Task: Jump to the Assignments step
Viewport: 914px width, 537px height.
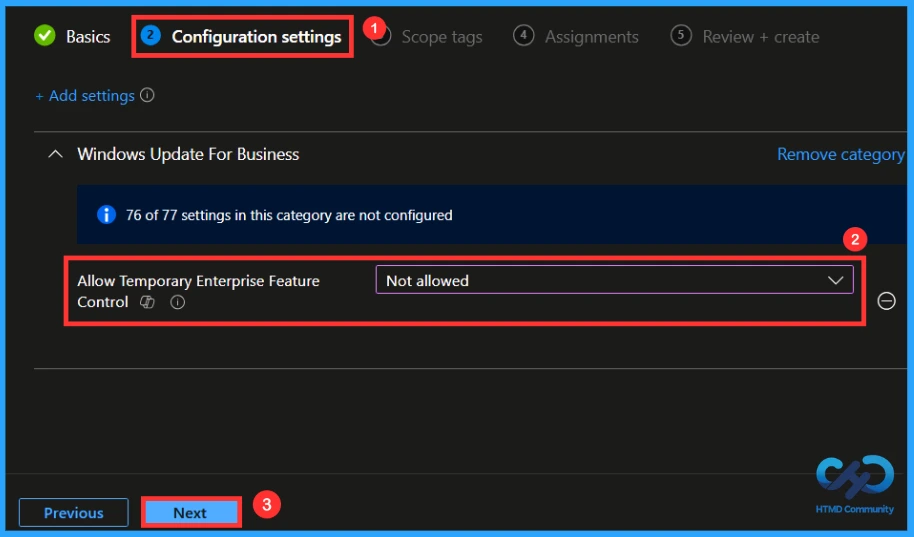Action: pos(576,37)
